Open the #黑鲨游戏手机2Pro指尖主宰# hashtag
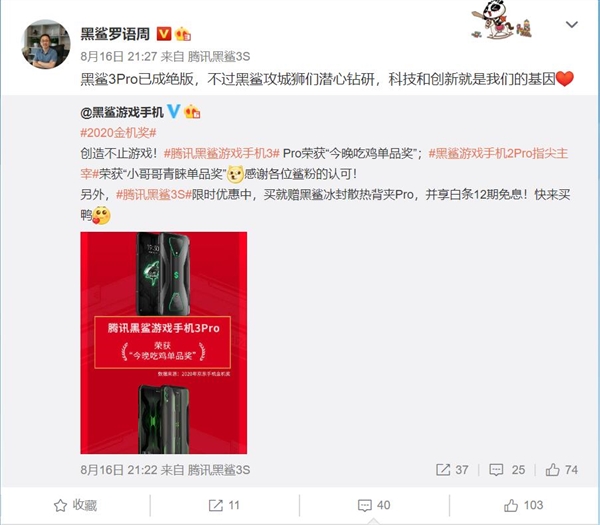600x525 pixels. [x=499, y=153]
